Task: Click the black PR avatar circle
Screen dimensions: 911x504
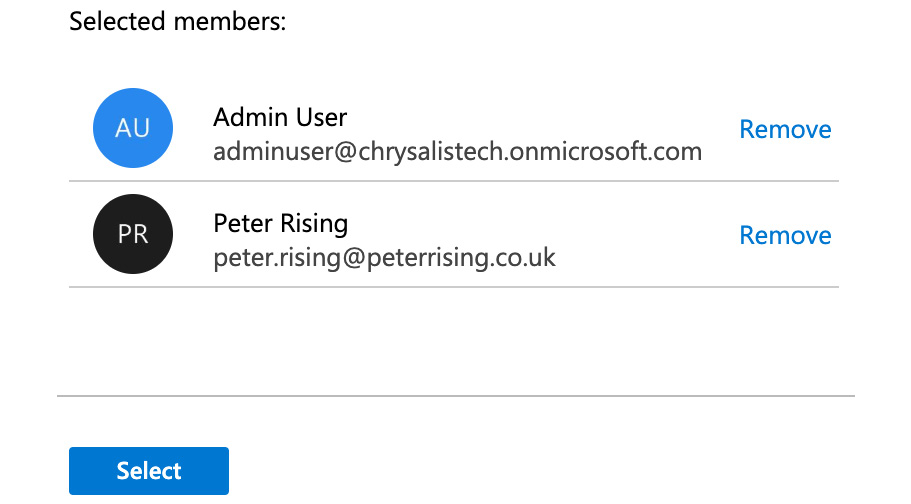Action: (x=133, y=234)
